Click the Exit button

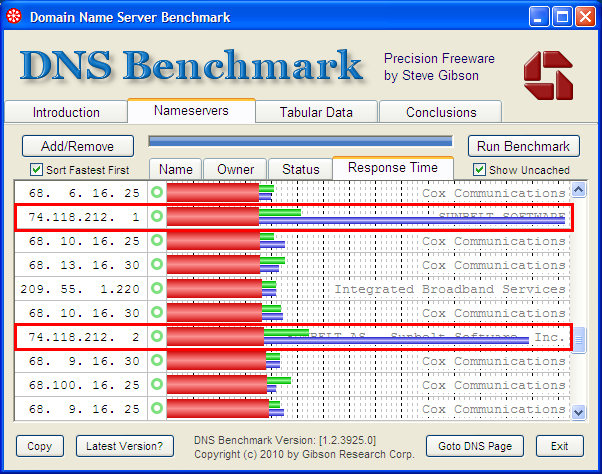click(560, 446)
